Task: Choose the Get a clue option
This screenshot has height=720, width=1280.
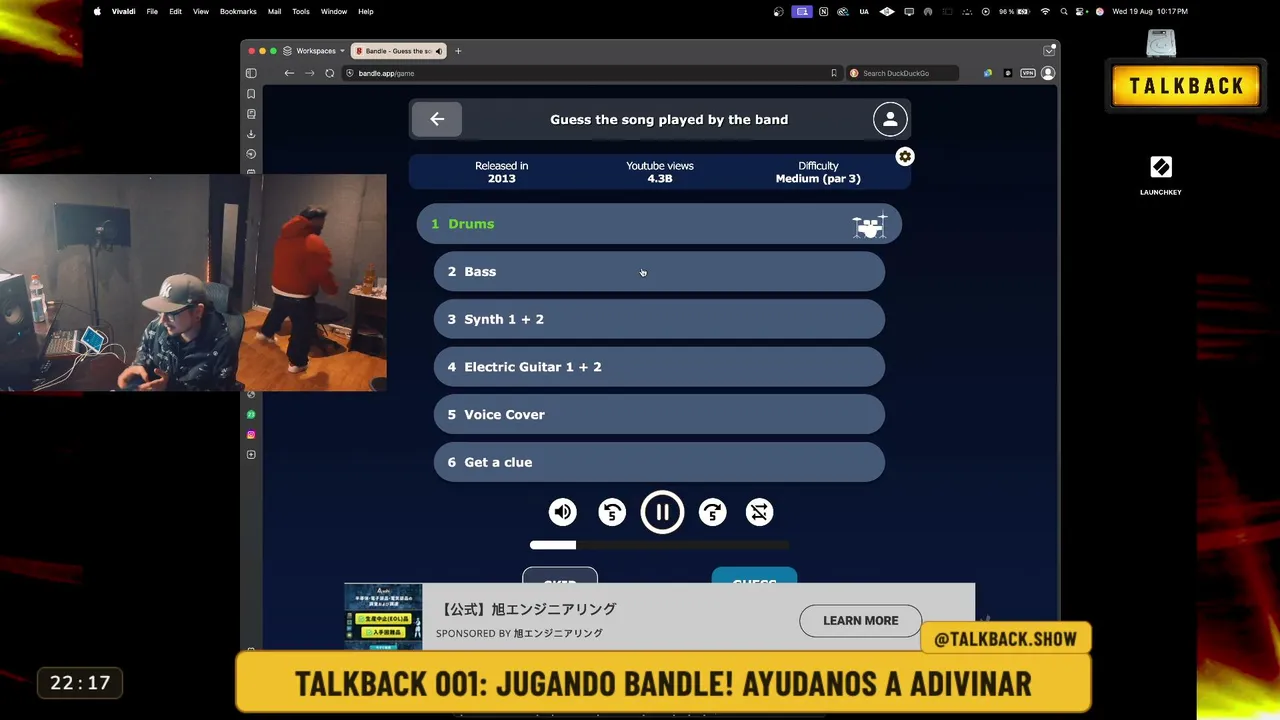Action: (659, 462)
